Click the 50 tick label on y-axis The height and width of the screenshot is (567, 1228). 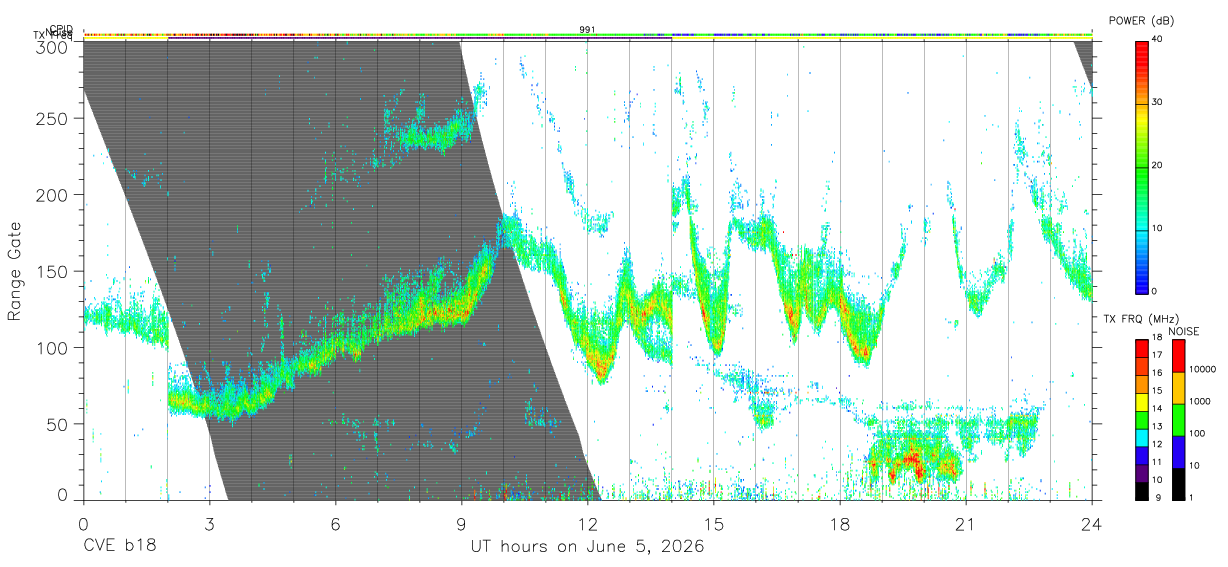pos(58,424)
